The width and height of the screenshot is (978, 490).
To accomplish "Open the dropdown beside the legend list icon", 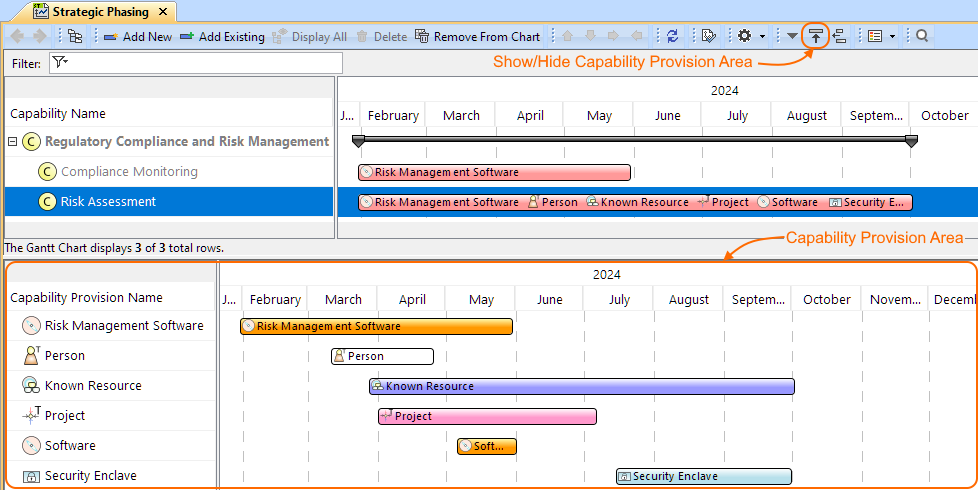I will [x=892, y=37].
